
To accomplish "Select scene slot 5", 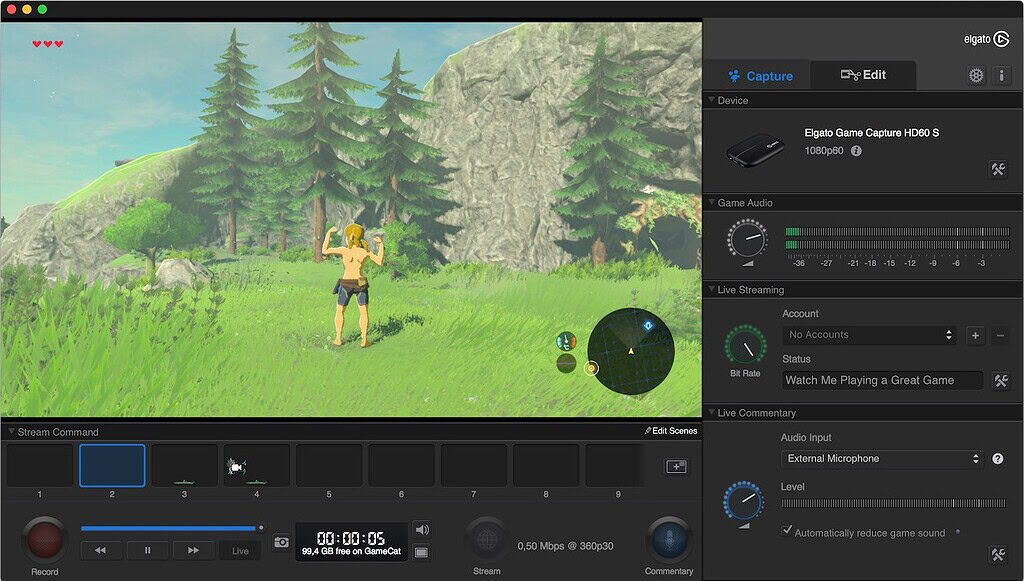I will tap(329, 465).
